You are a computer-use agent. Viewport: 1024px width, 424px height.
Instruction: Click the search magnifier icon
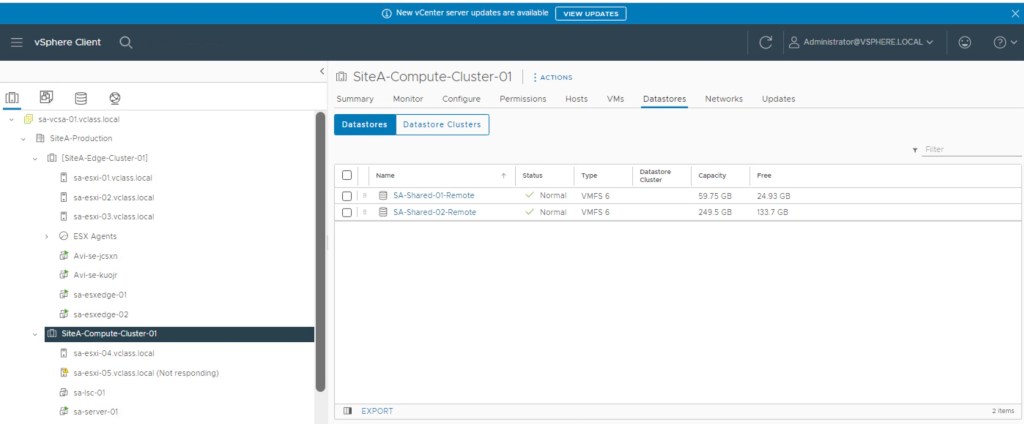pos(126,42)
